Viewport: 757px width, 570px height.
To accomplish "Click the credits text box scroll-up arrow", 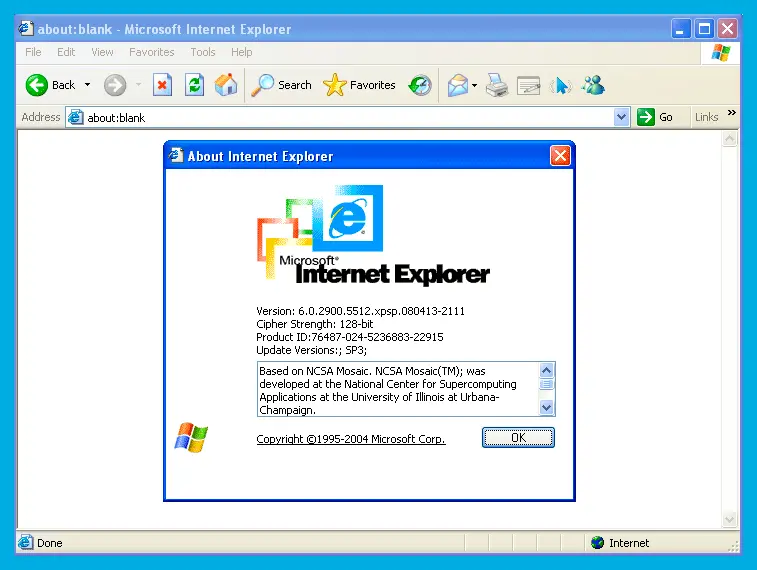I will 547,370.
